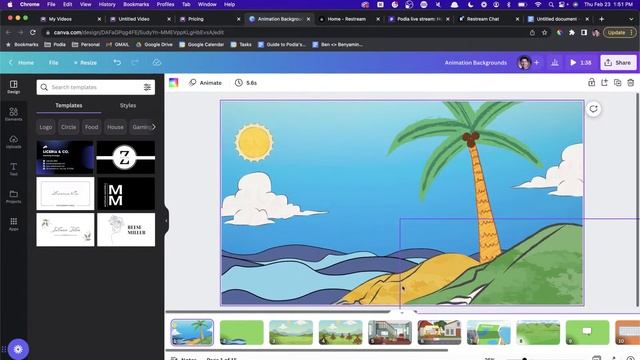Click the cloud save status icon
The image size is (640, 360).
point(157,62)
